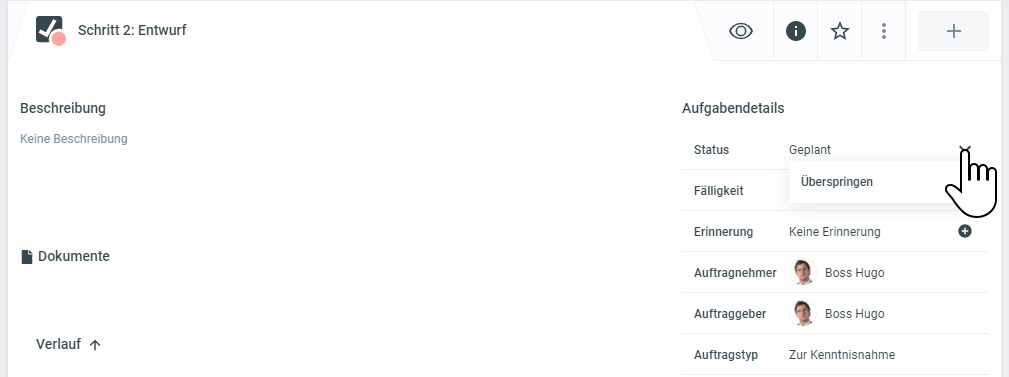
Task: Add a reminder with the plus icon
Action: click(x=965, y=231)
